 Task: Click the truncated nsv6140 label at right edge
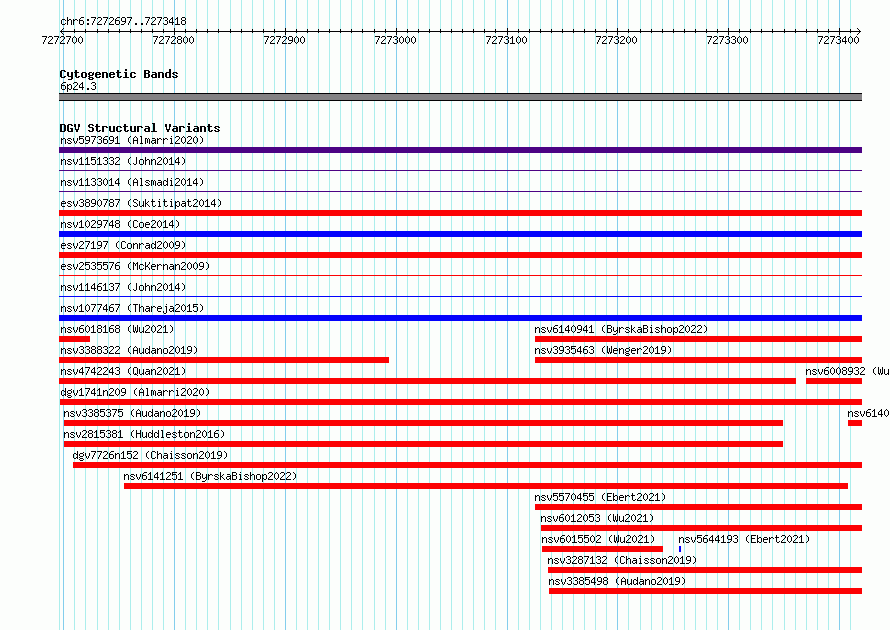coord(868,413)
